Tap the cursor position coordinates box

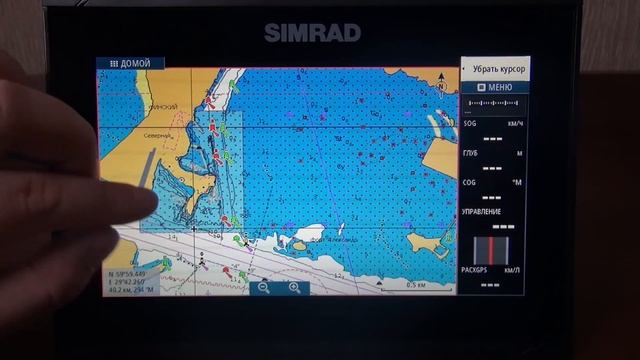pos(131,282)
